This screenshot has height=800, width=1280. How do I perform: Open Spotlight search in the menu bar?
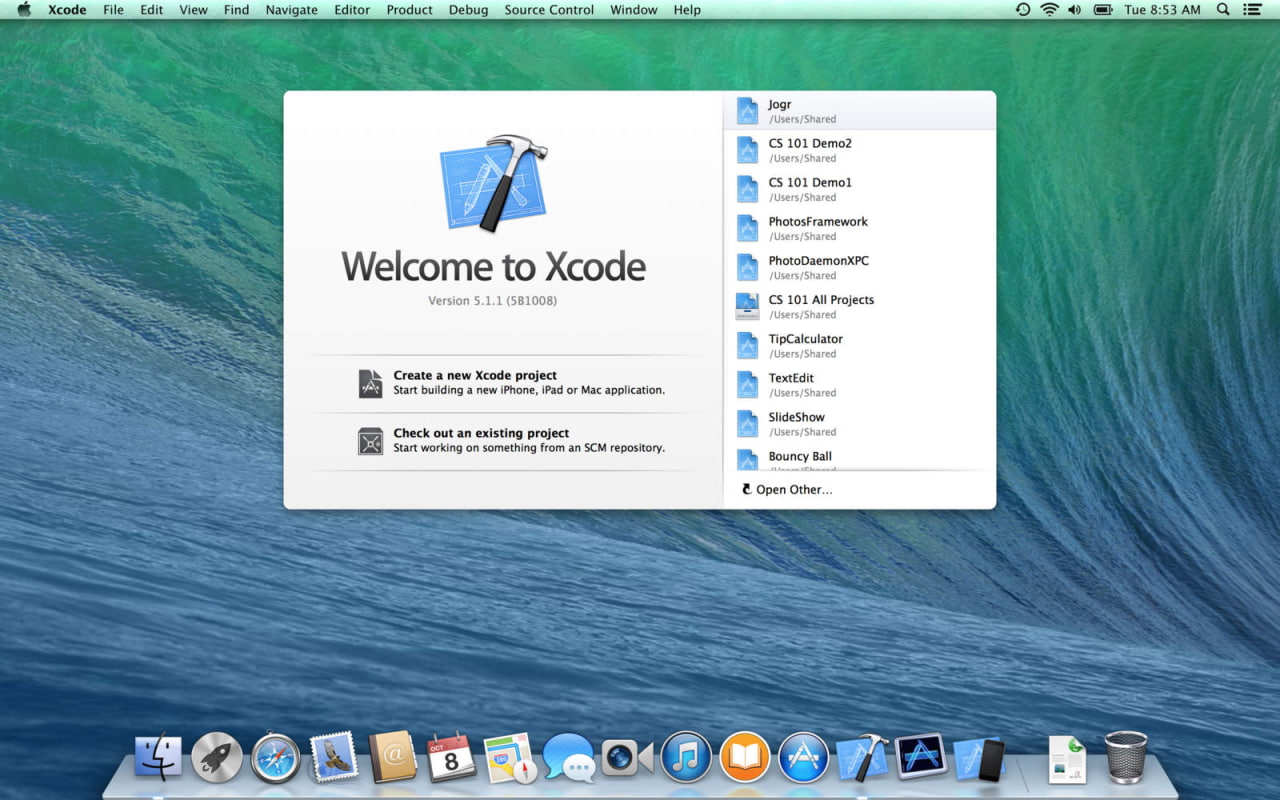tap(1222, 10)
